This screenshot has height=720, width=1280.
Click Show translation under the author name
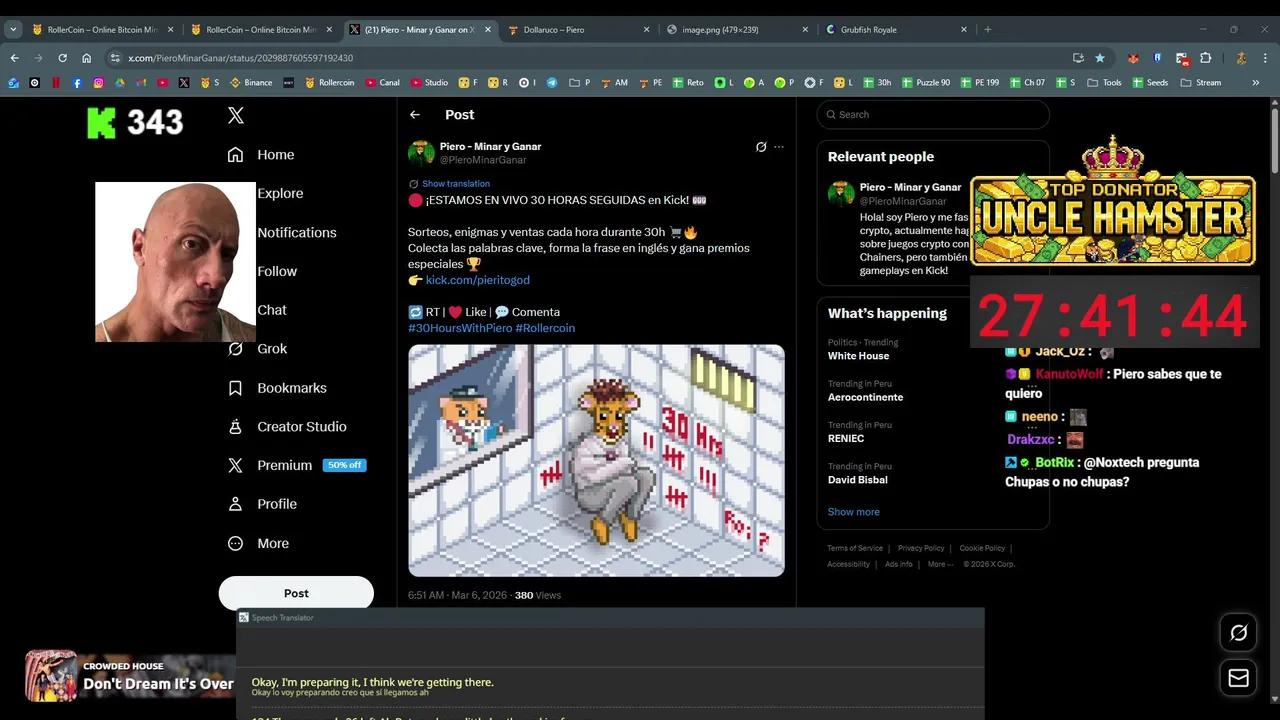pyautogui.click(x=456, y=184)
